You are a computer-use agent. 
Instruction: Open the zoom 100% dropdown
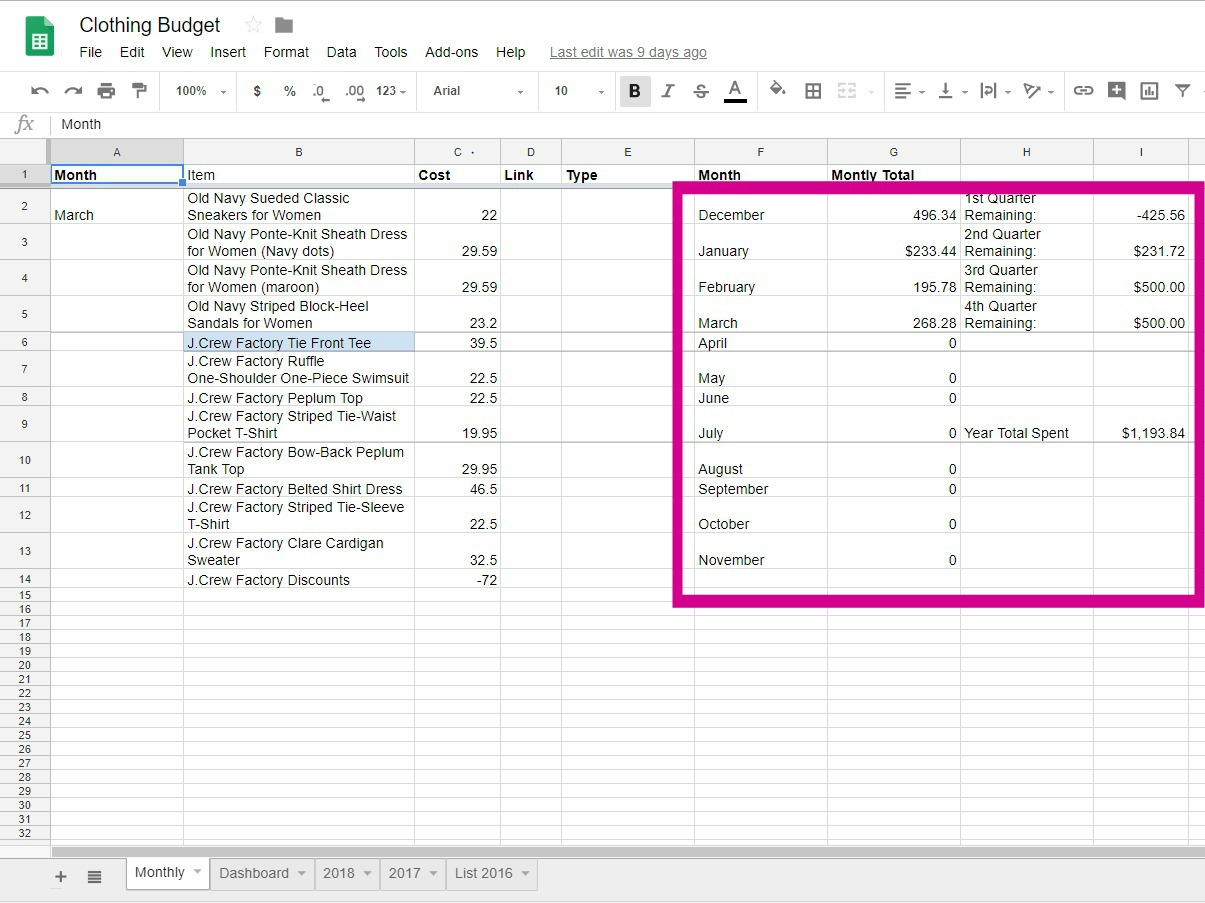pos(201,91)
